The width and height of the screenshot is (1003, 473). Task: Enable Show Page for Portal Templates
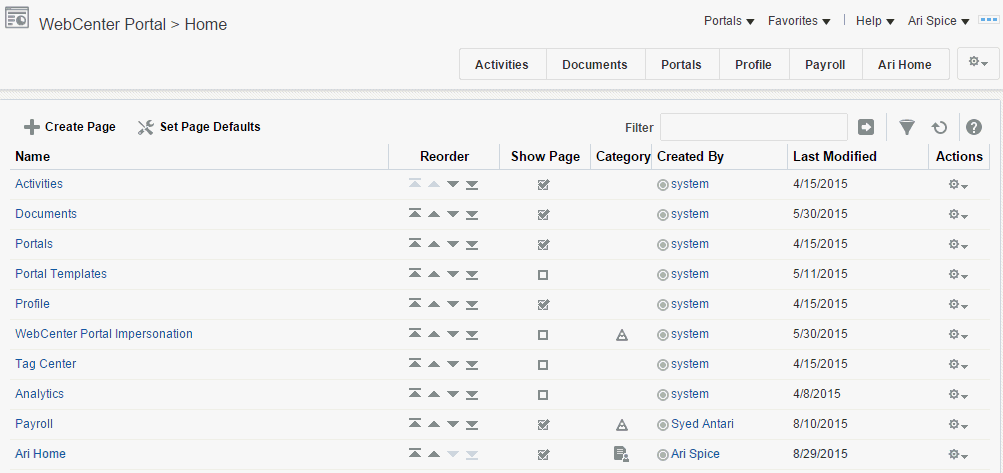(543, 274)
